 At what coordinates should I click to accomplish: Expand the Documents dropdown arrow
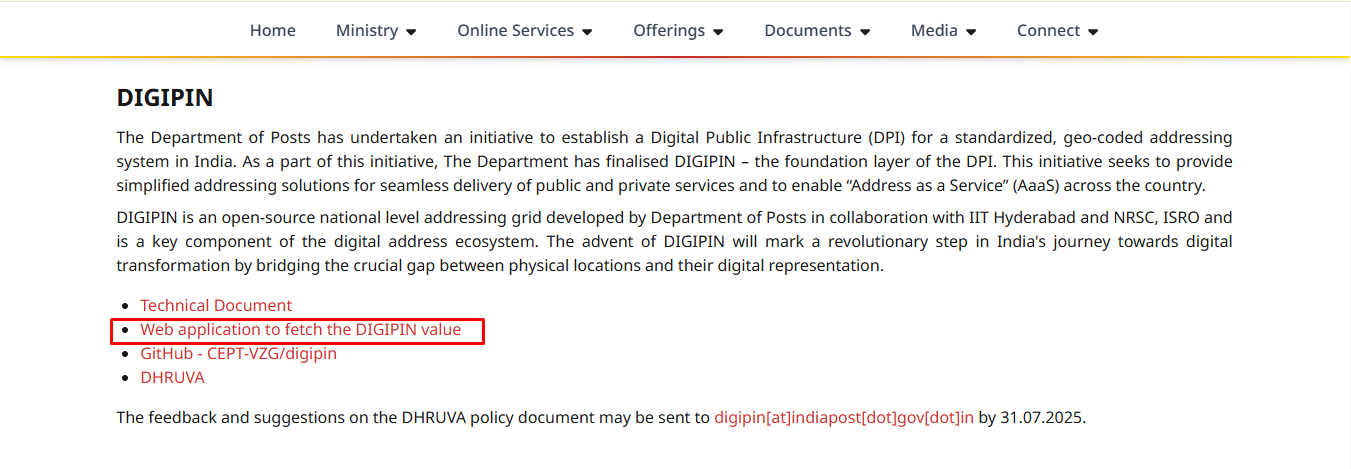click(865, 32)
